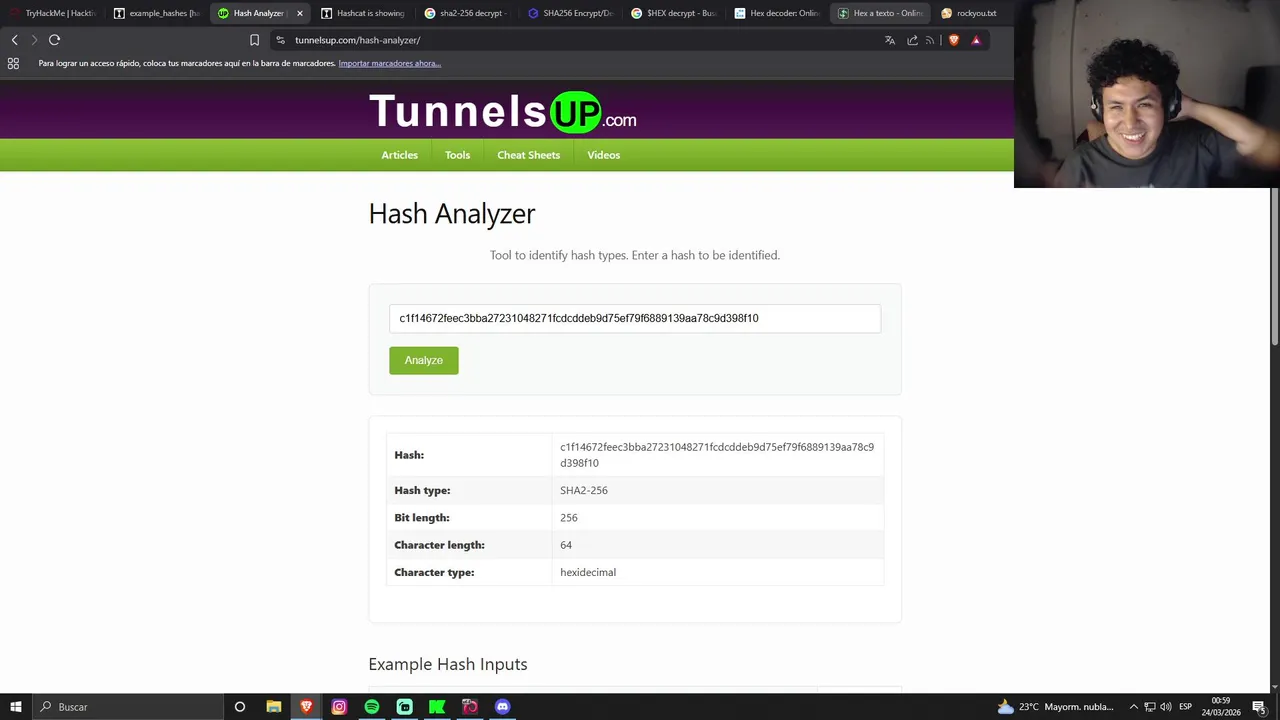This screenshot has height=720, width=1280.
Task: Open the pink camera app in taskbar
Action: pos(470,707)
